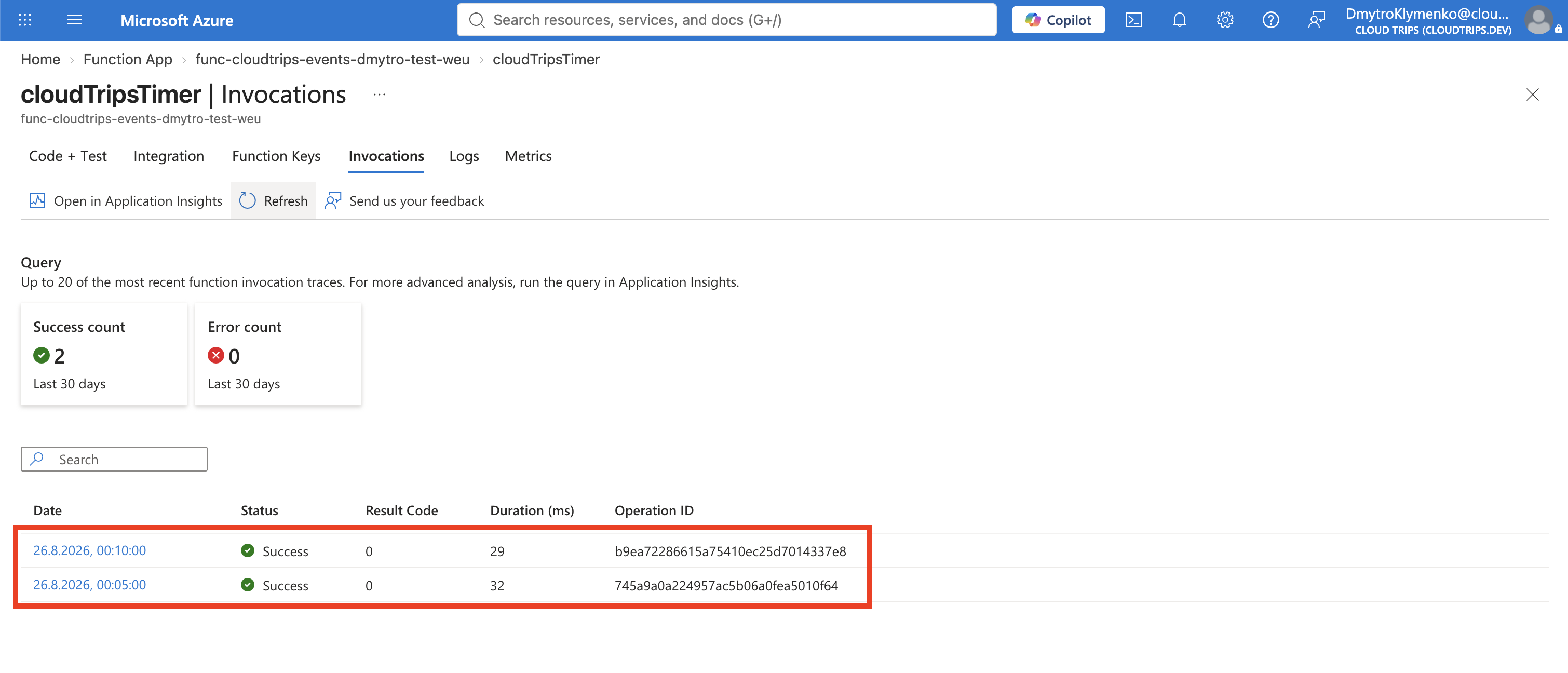Focus the global resource search box

coord(726,20)
